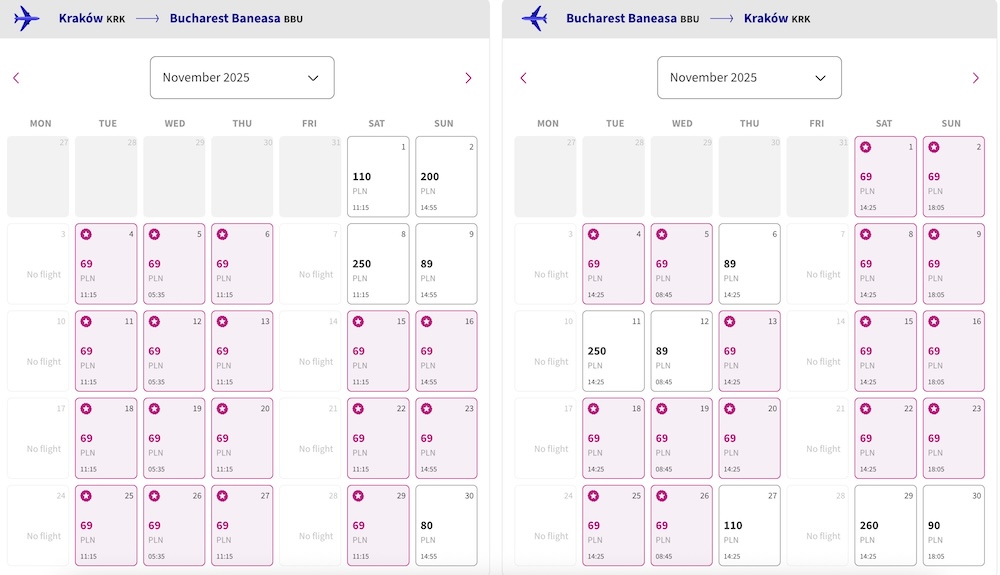The image size is (1000, 575).
Task: Choose 30 November outbound flight at 80 PLN
Action: point(446,525)
